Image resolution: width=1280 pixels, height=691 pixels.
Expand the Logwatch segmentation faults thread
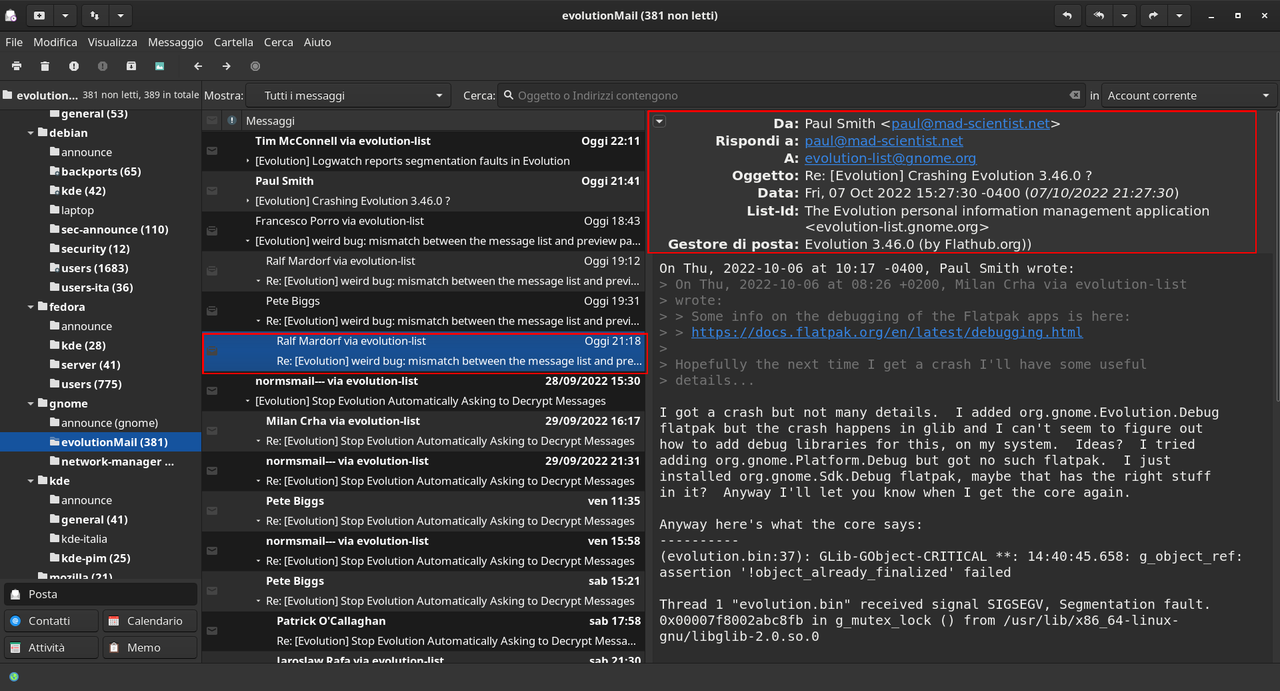click(248, 161)
